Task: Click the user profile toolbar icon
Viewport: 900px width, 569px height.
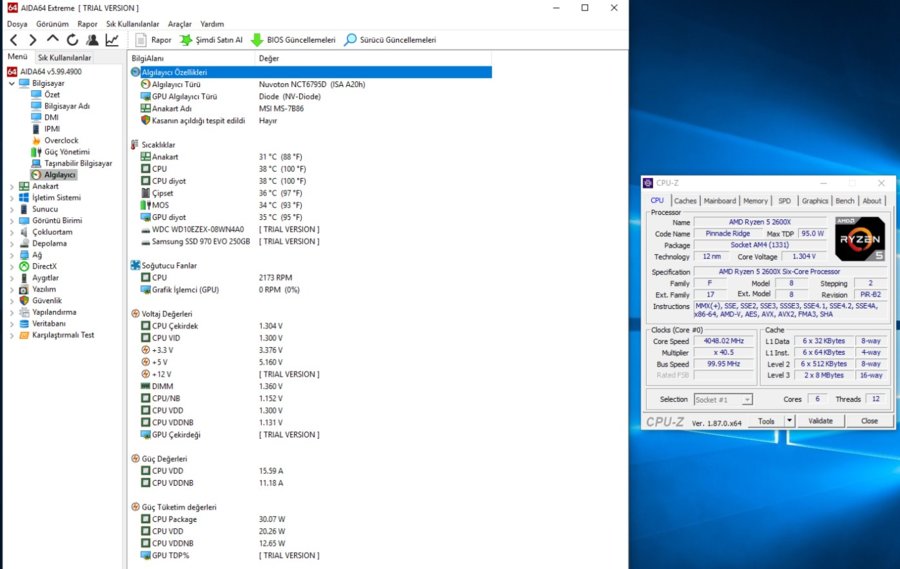Action: [x=92, y=40]
